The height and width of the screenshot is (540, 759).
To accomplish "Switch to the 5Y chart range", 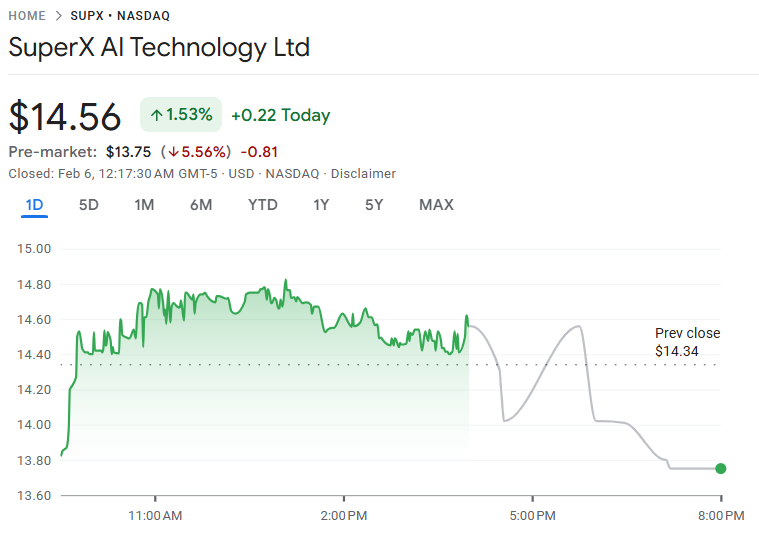I will (x=374, y=205).
